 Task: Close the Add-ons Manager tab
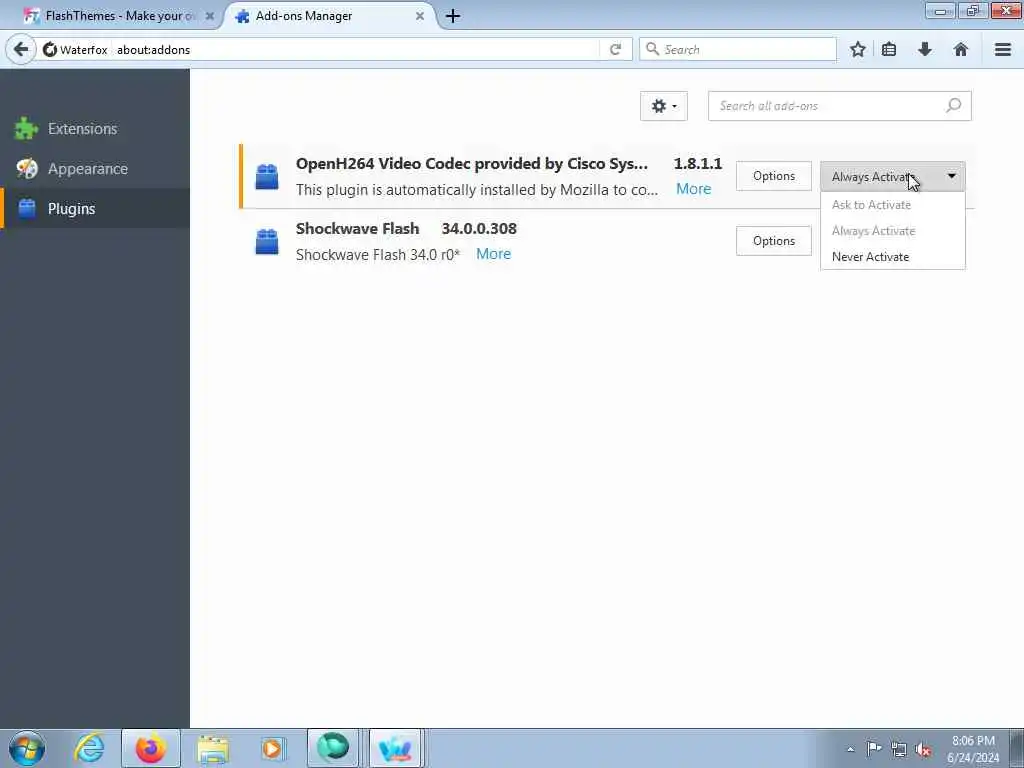click(x=420, y=16)
